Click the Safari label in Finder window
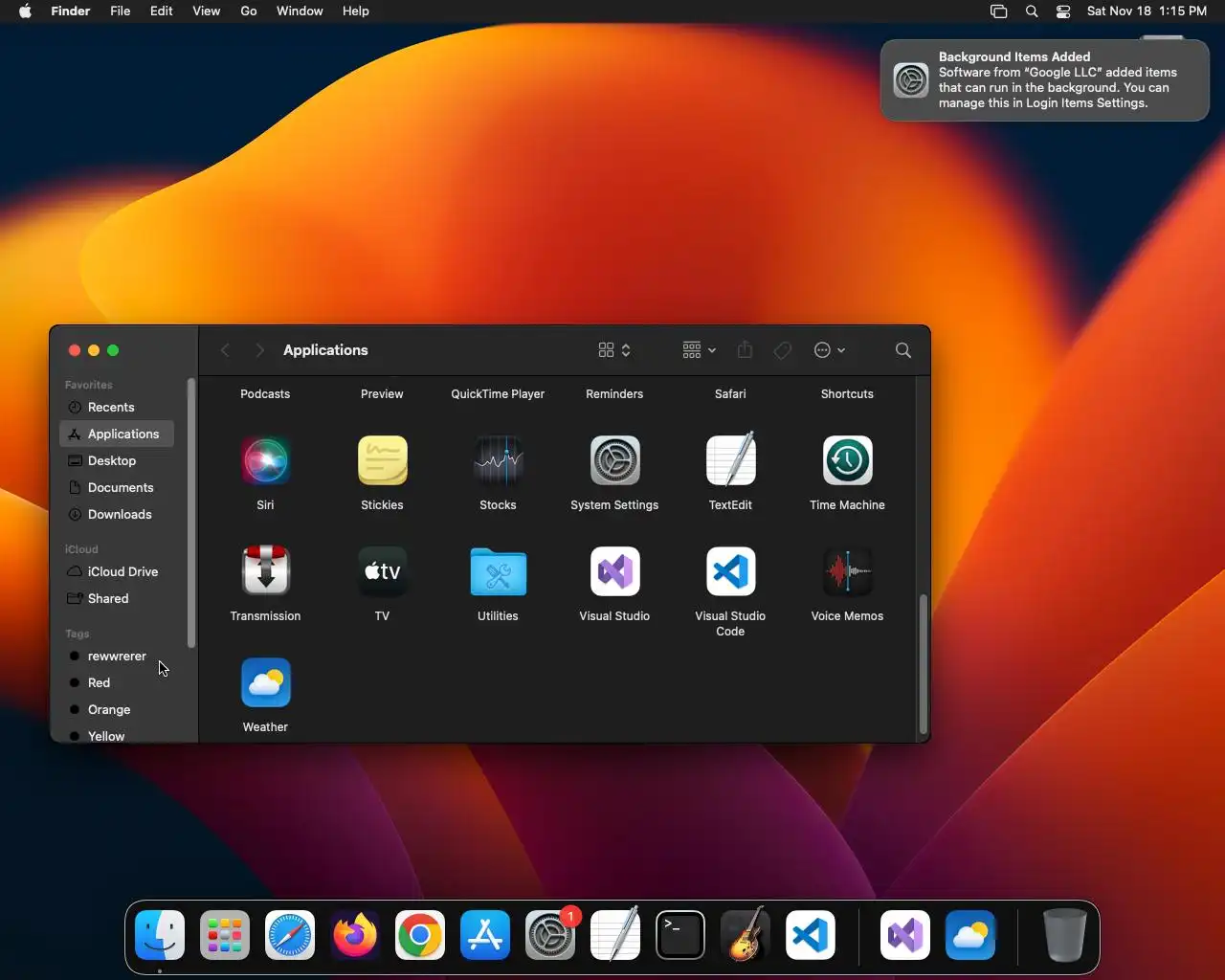This screenshot has height=980, width=1225. tap(730, 394)
